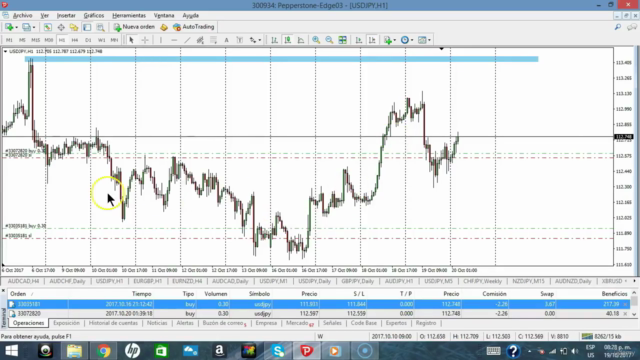Toggle the AutoTrading button
Viewport: 640px width, 360px height.
click(x=193, y=27)
